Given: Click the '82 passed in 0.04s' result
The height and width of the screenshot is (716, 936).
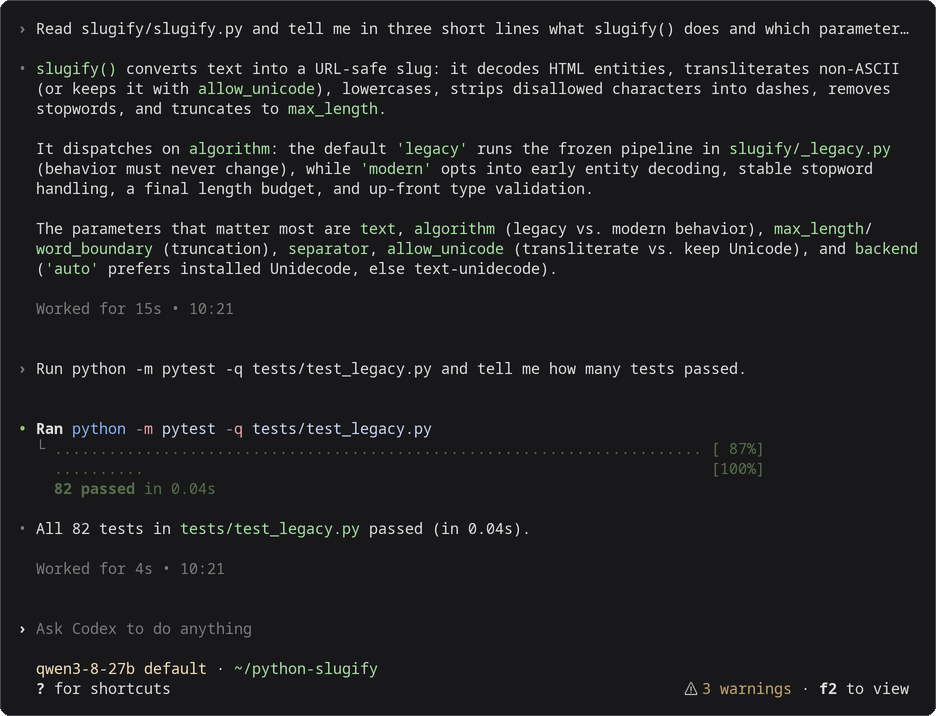Looking at the screenshot, I should pyautogui.click(x=134, y=489).
